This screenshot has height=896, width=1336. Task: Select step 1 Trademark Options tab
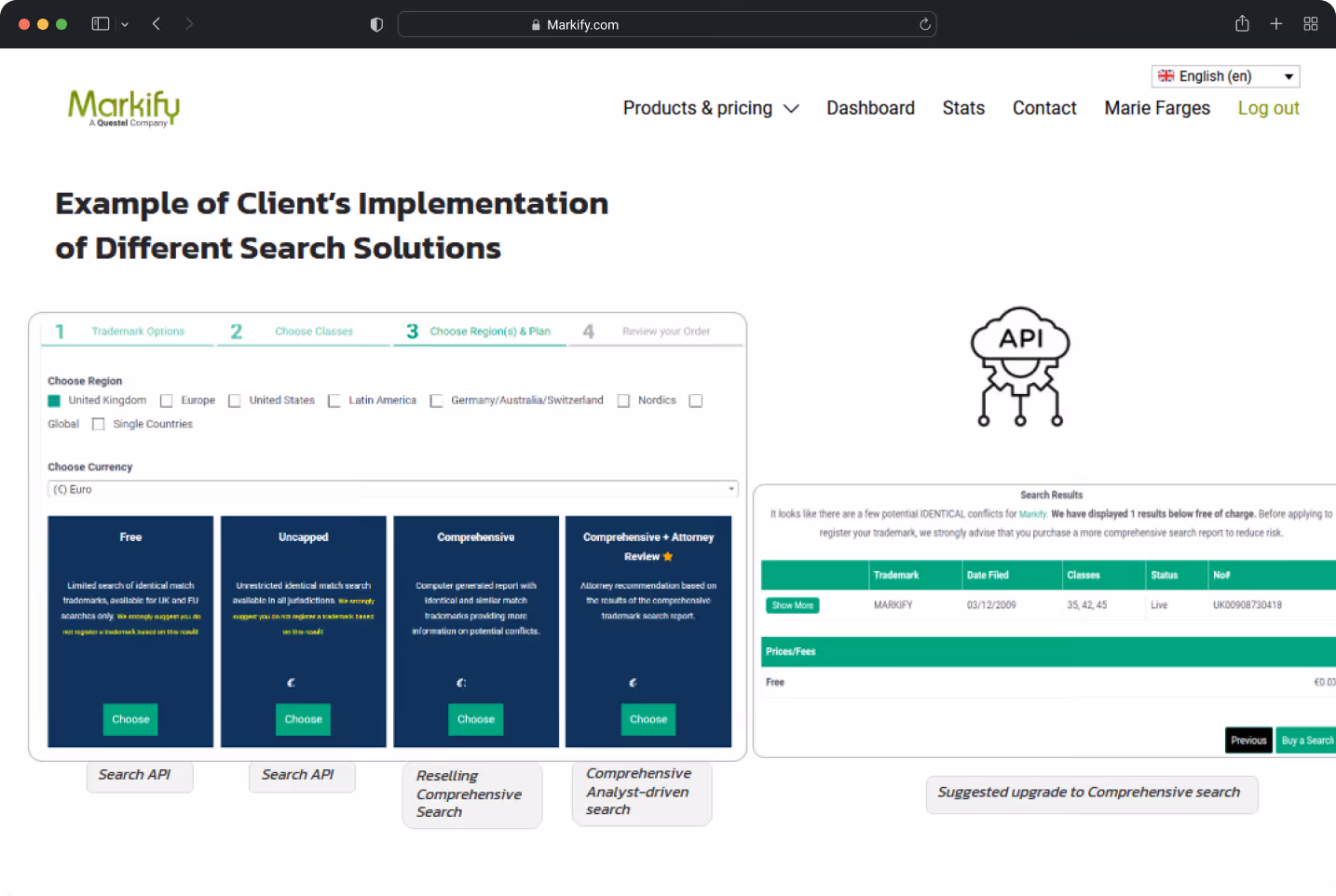(128, 332)
